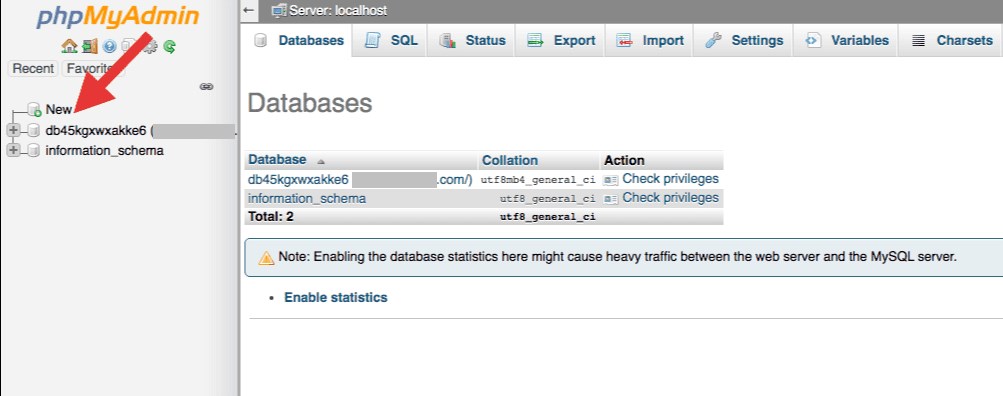Viewport: 1003px width, 396px height.
Task: Open the Status tab
Action: pos(472,40)
